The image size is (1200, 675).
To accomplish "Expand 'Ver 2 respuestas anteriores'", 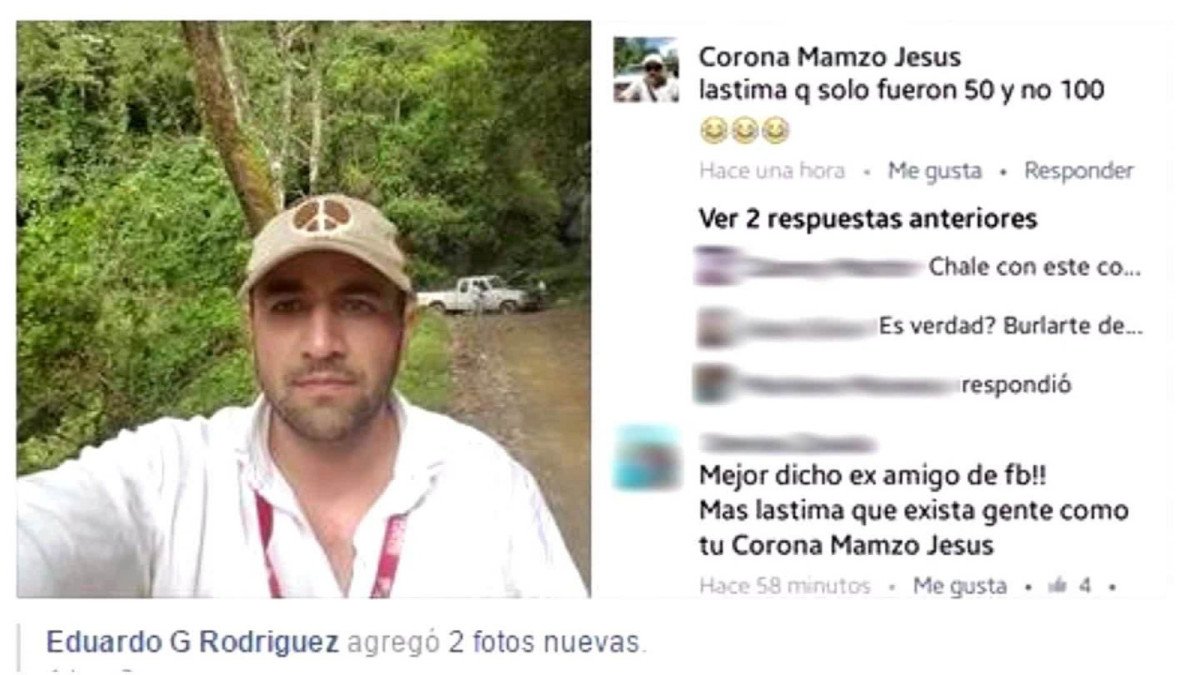I will click(867, 217).
